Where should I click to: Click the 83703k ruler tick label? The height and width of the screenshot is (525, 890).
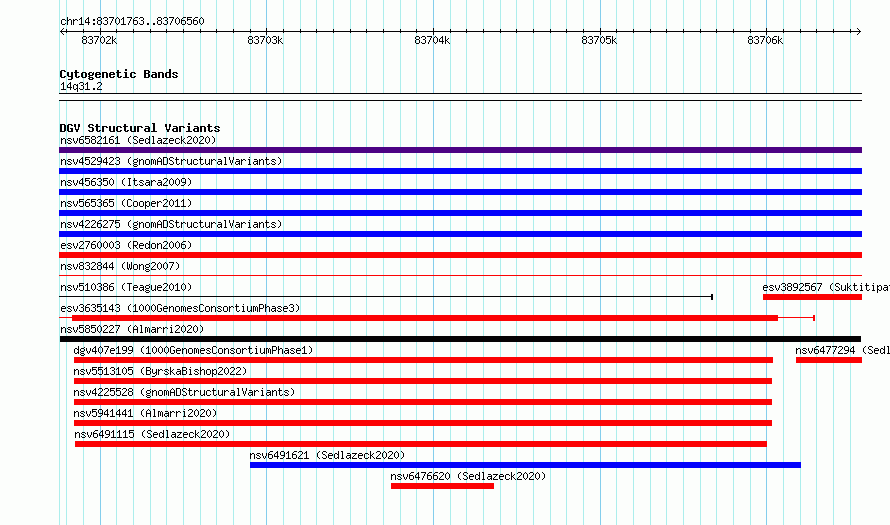[265, 40]
